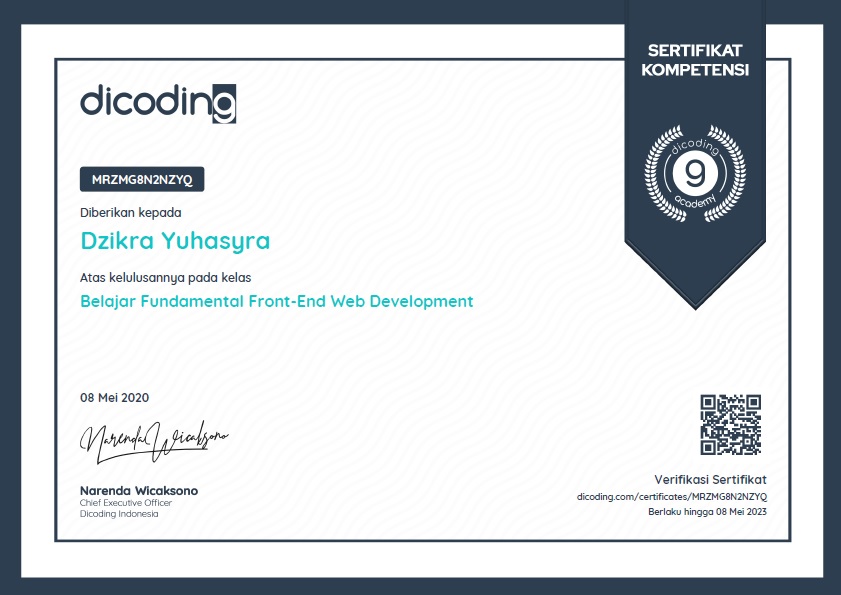Scan-click the QR code

(x=730, y=425)
